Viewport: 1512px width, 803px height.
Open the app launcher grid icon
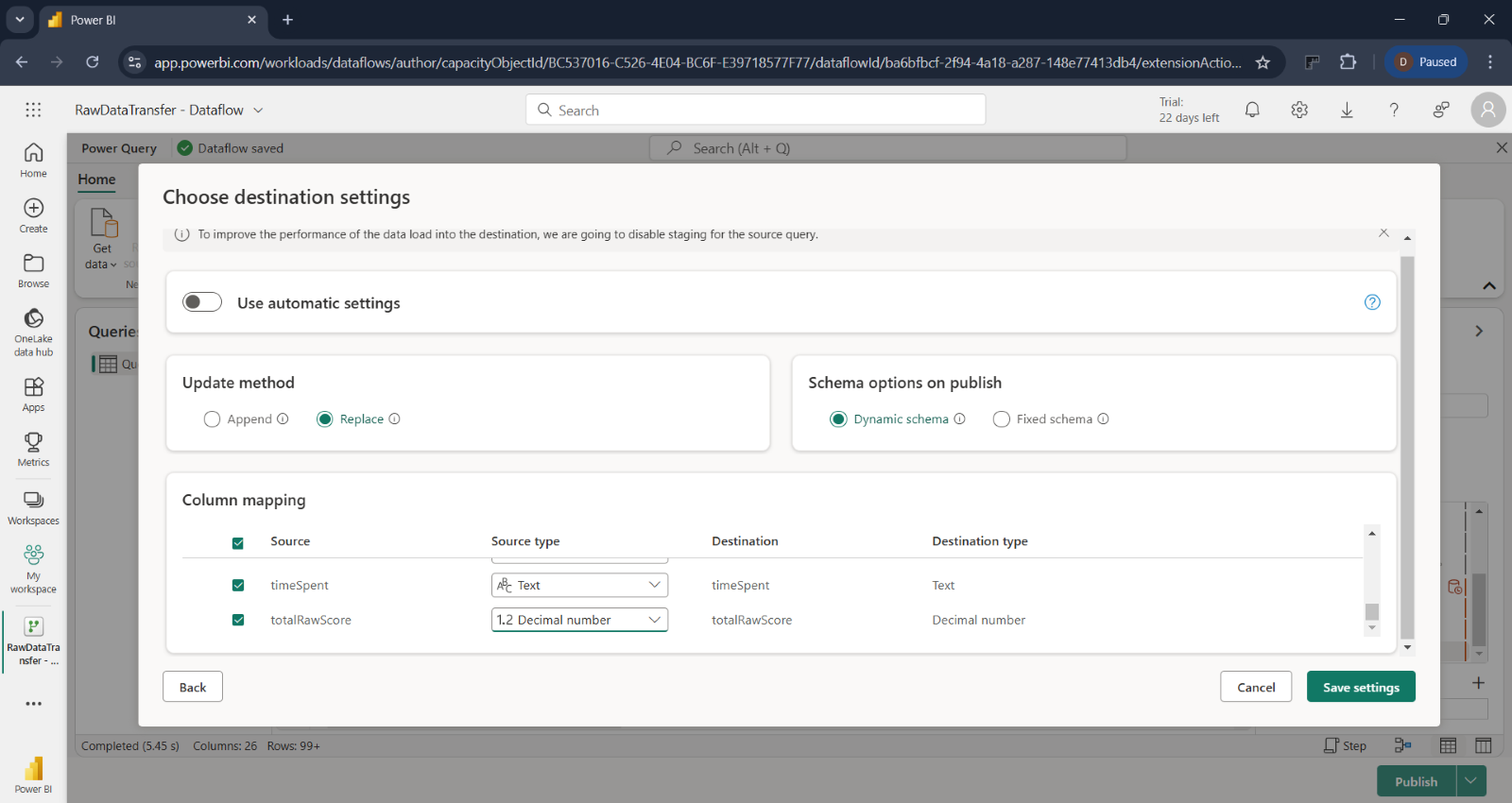tap(33, 110)
